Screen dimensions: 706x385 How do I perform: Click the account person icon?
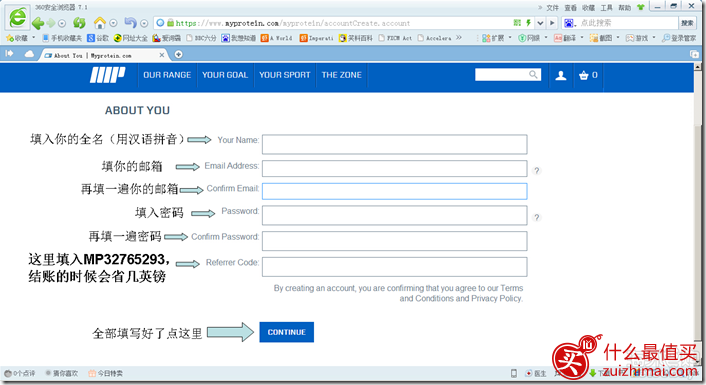[561, 75]
